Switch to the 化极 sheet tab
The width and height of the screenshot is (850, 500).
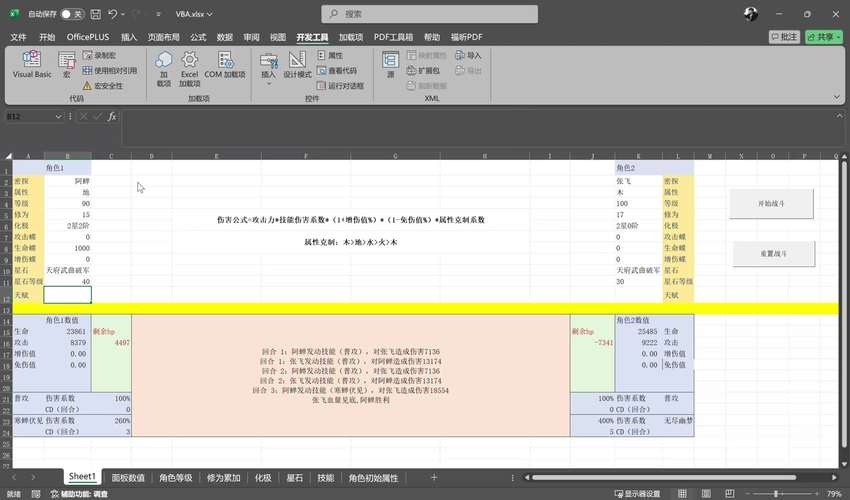263,478
